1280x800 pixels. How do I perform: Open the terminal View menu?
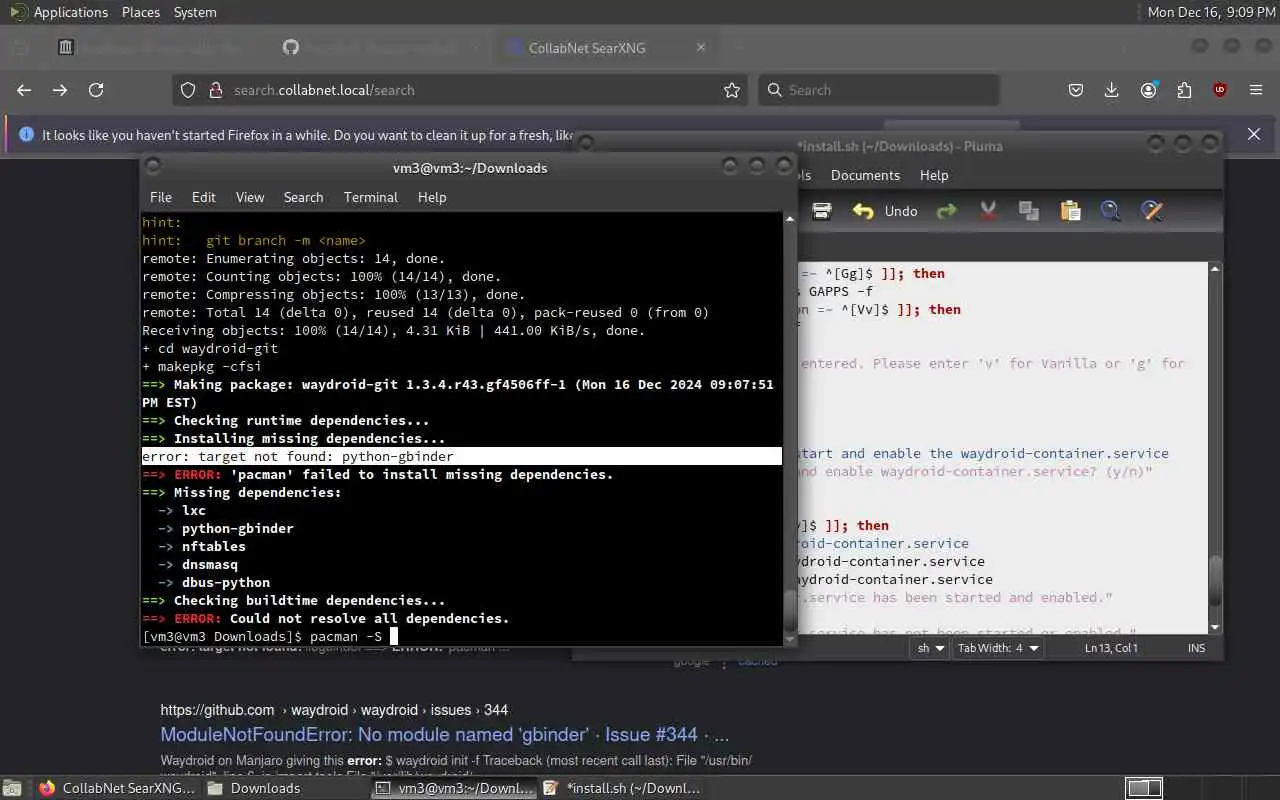click(x=250, y=197)
